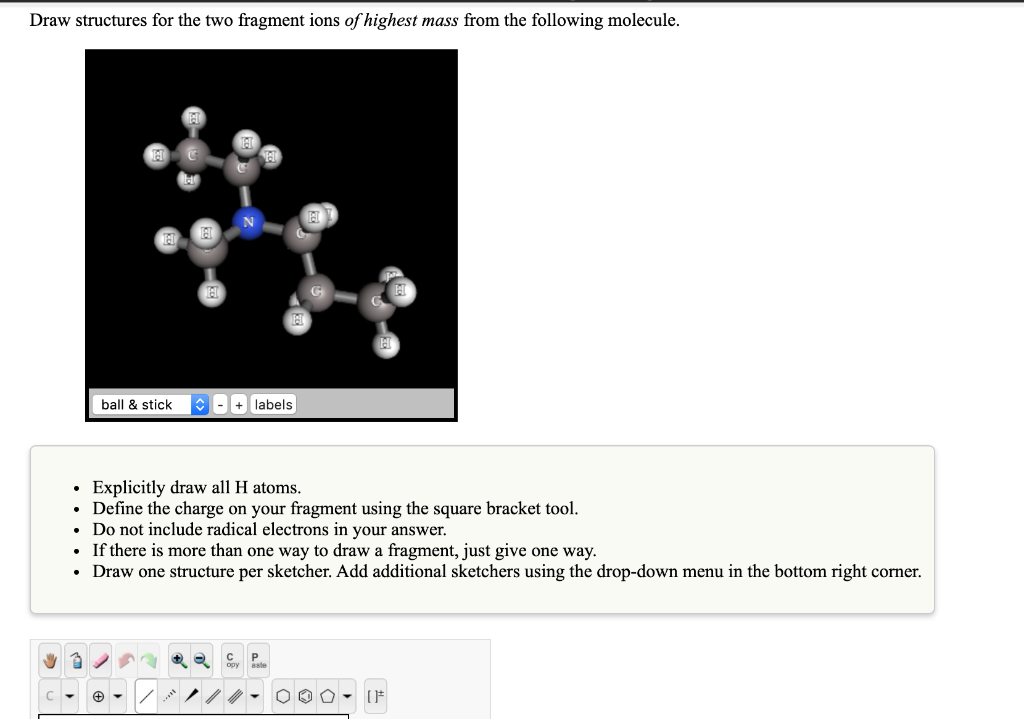The image size is (1024, 719).
Task: Select the dashed bond tool
Action: point(168,695)
